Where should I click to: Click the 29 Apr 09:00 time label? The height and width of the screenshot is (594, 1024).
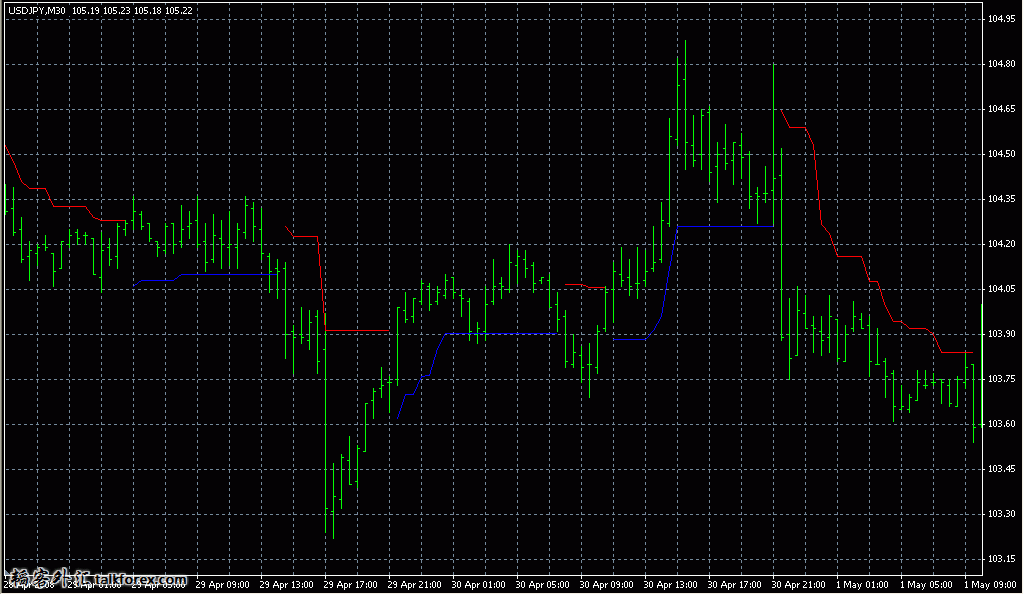point(223,585)
